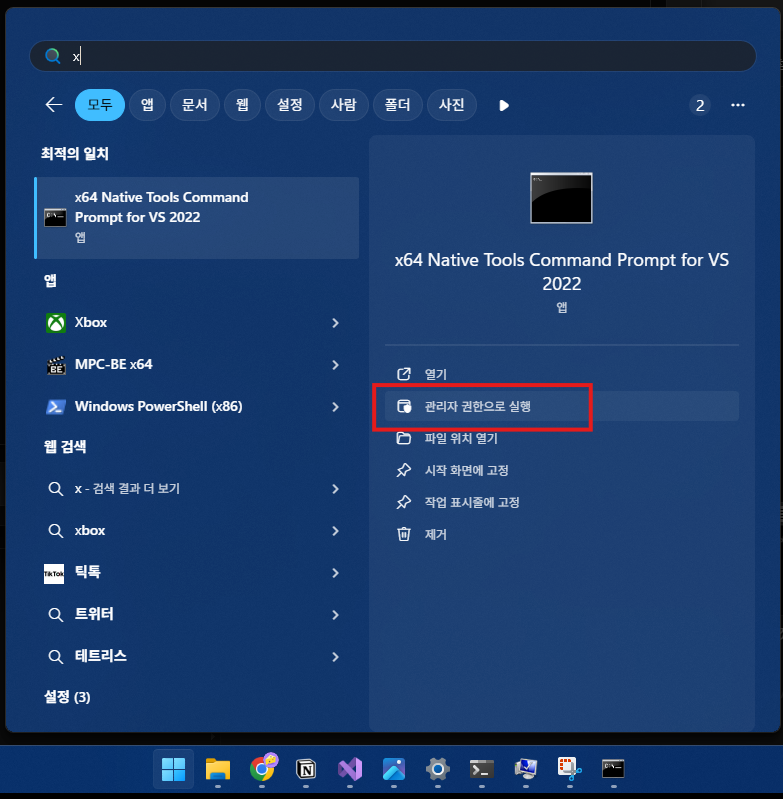Open the three-dots options menu
Screen dimensions: 783x799
738,105
